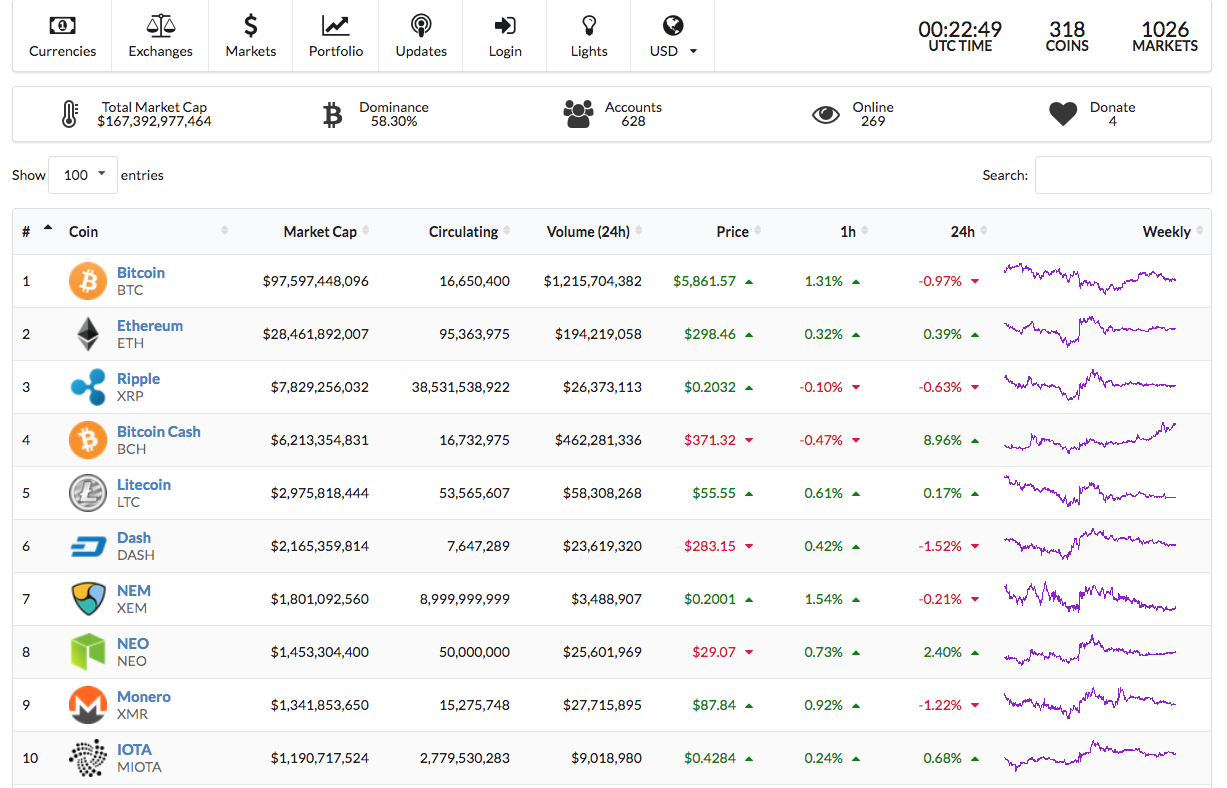Click Total Market Cap value $167,392,977,464
This screenshot has width=1227, height=788.
click(x=154, y=122)
